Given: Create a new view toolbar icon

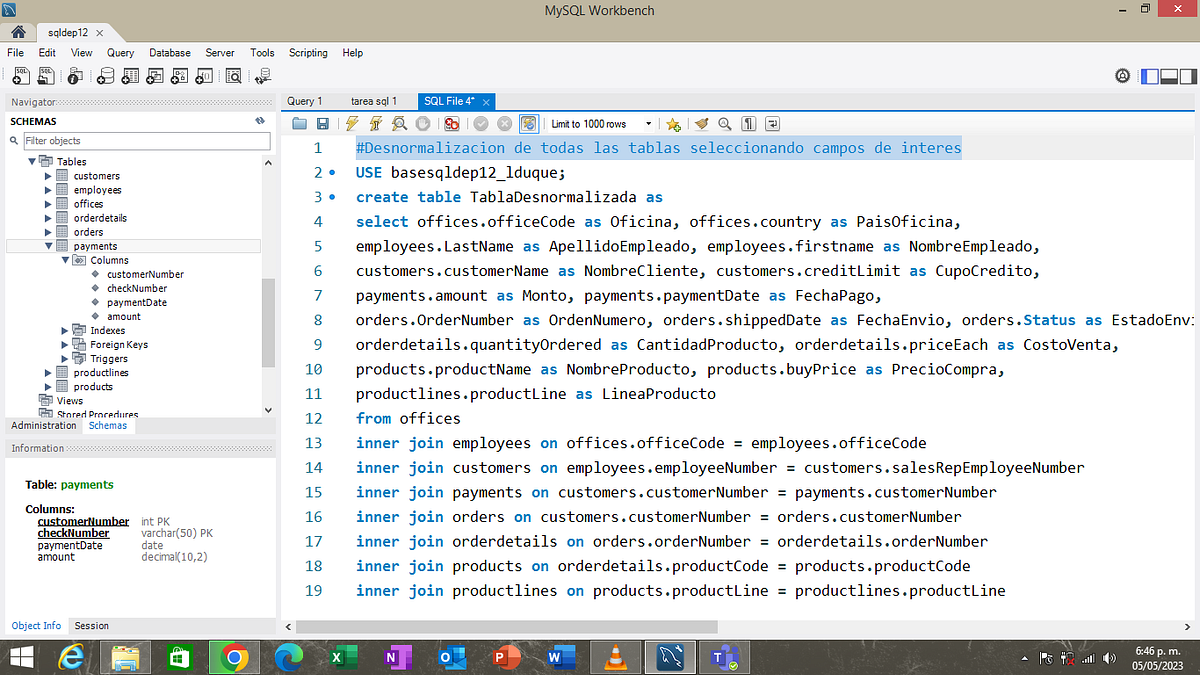Looking at the screenshot, I should coord(155,75).
